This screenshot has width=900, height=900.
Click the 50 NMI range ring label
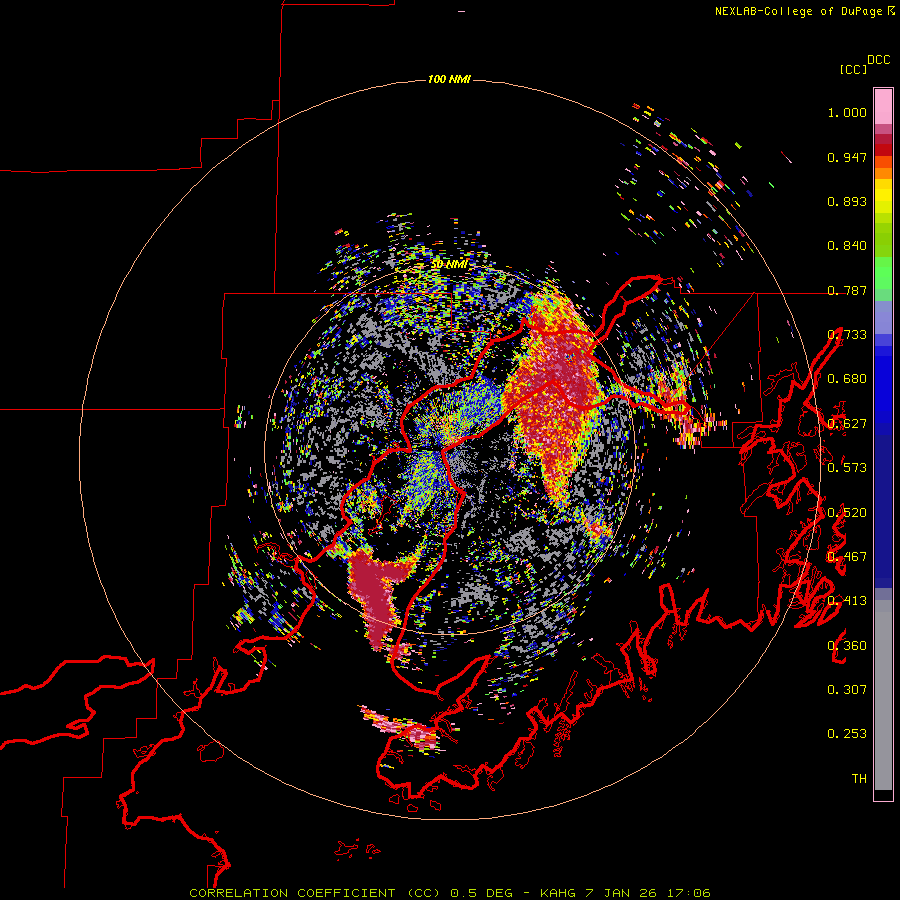[x=449, y=265]
